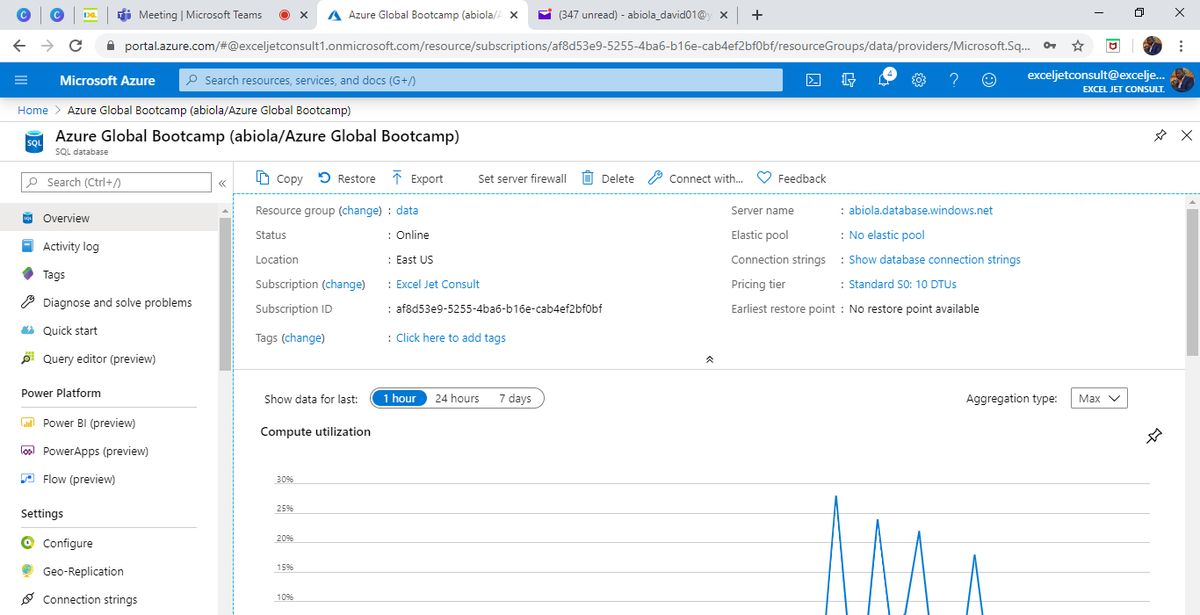Viewport: 1200px width, 615px height.
Task: Reload the page
Action: (75, 46)
